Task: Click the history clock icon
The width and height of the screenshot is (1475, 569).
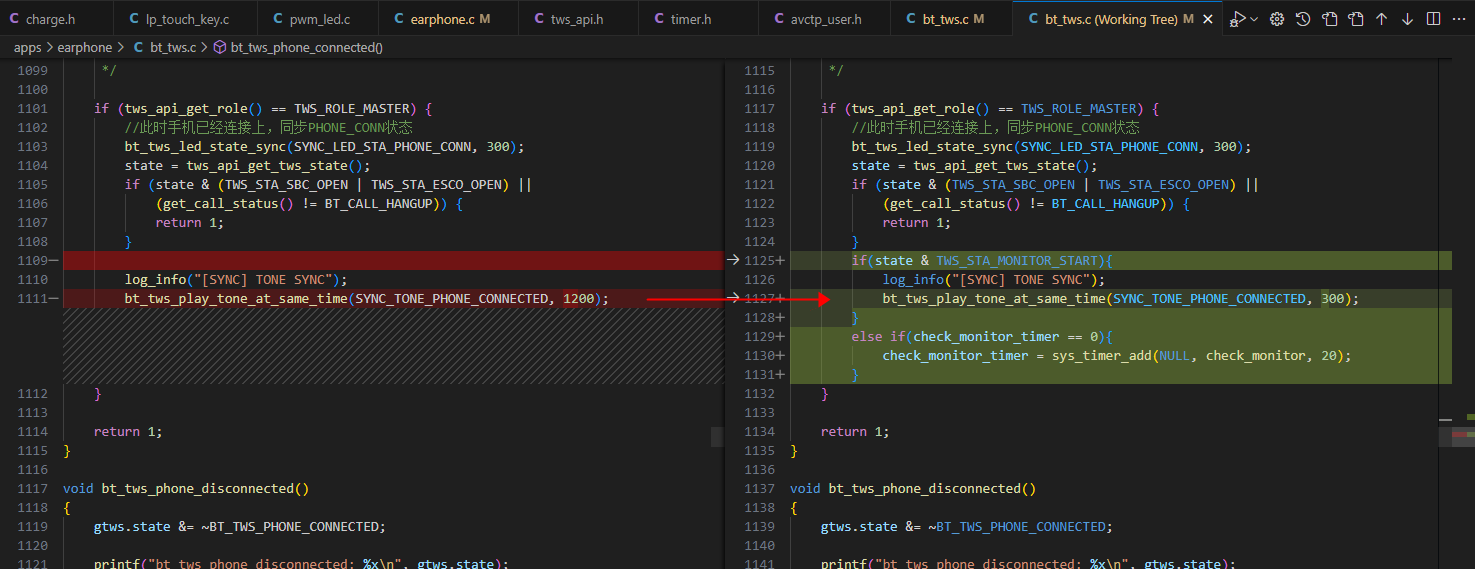Action: 1303,19
